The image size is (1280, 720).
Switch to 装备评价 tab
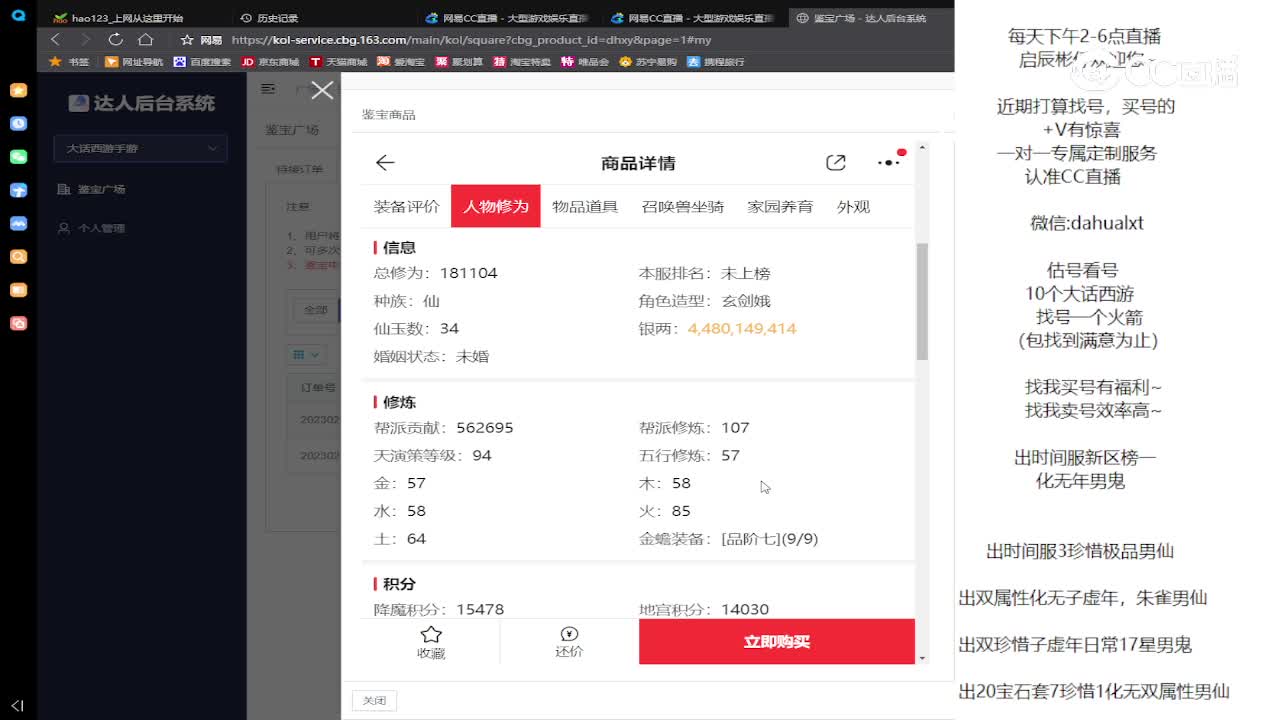(406, 207)
